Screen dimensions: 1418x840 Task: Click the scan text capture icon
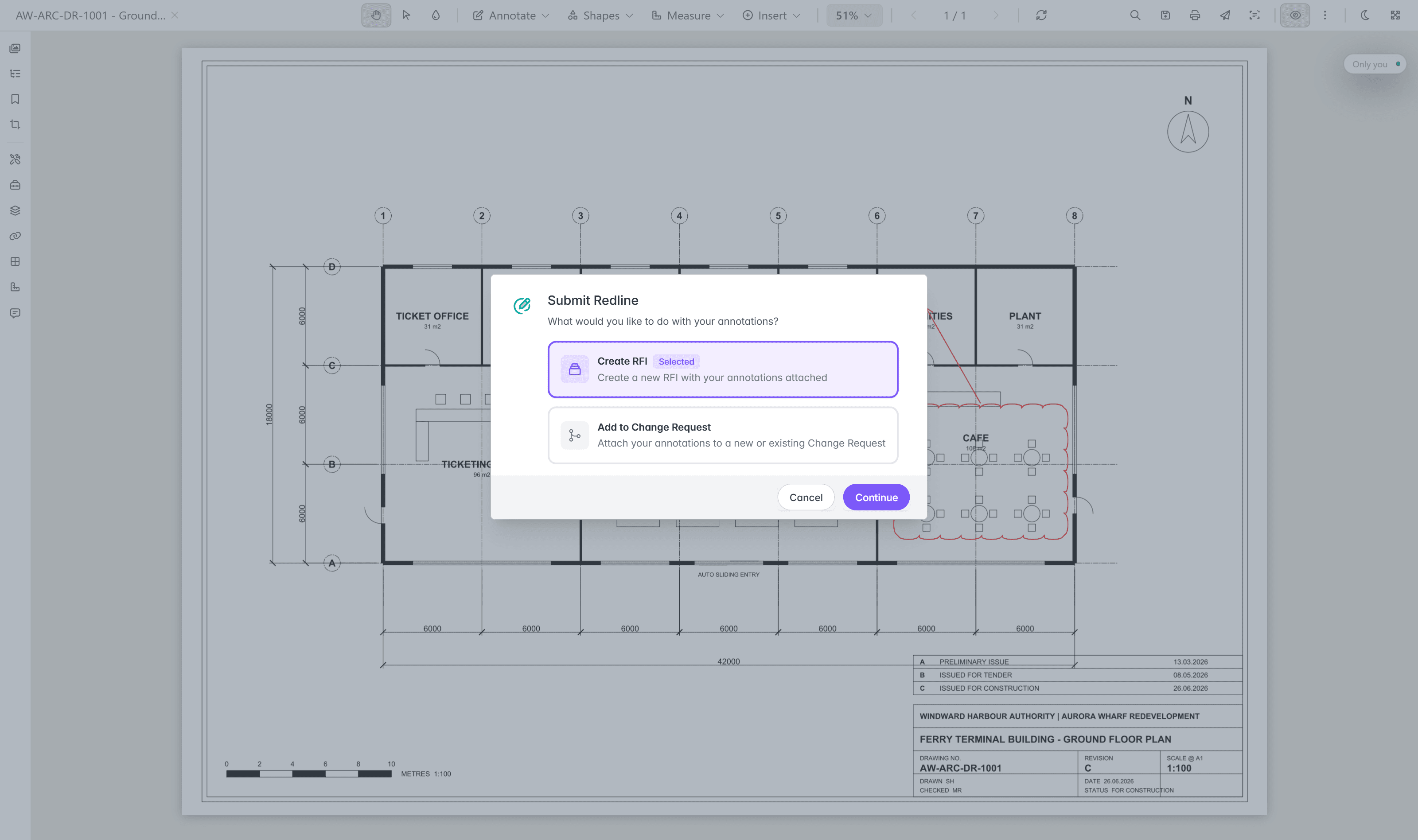pyautogui.click(x=1254, y=15)
